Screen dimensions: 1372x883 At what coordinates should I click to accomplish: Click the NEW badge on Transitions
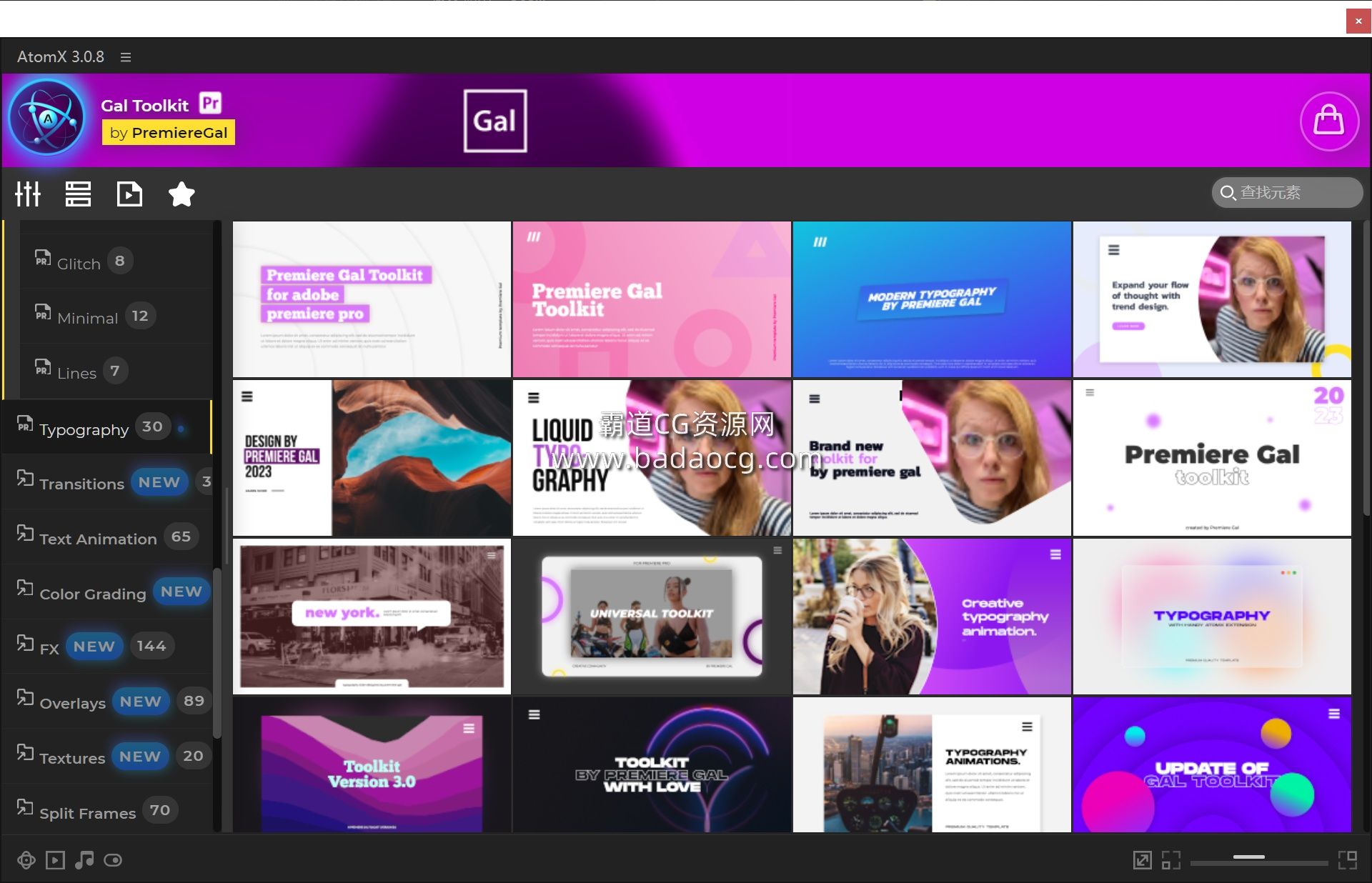coord(159,482)
